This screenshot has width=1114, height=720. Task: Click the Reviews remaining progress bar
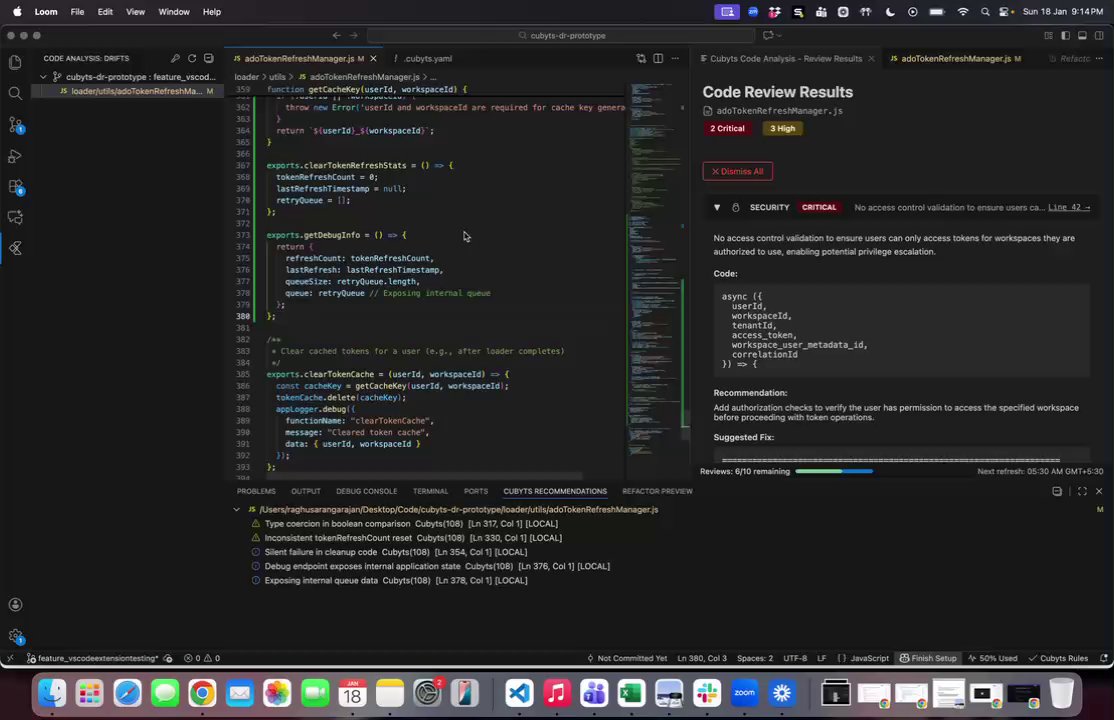834,471
